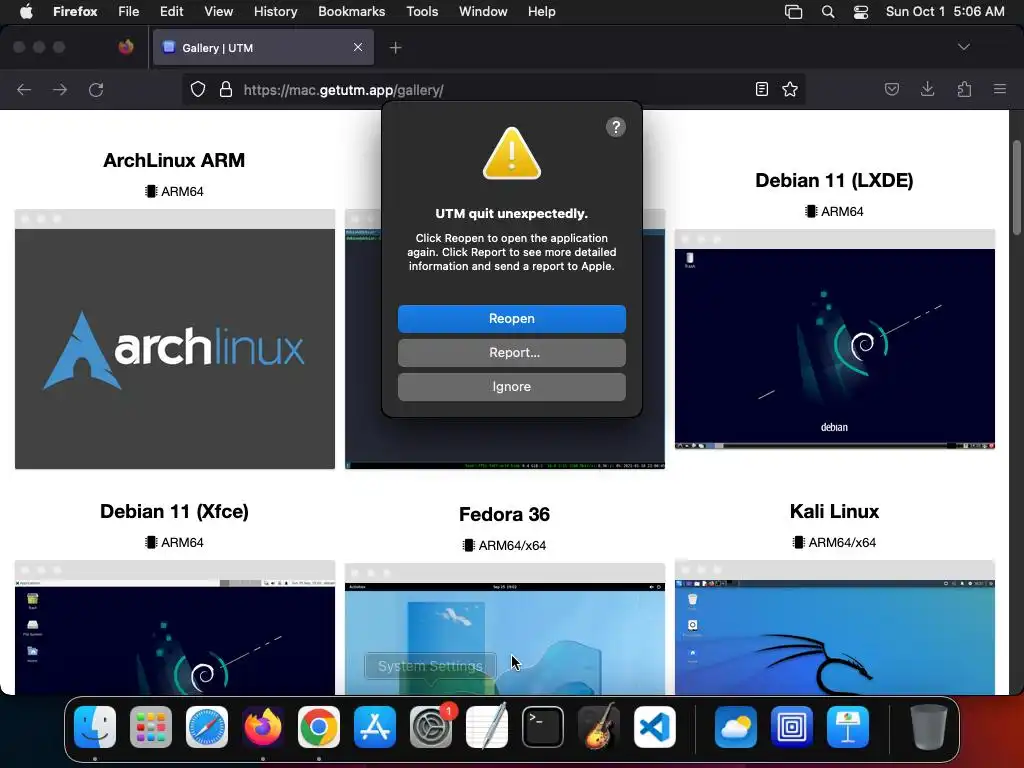The height and width of the screenshot is (768, 1024).
Task: Click the Reopen button in crash dialog
Action: pos(511,319)
